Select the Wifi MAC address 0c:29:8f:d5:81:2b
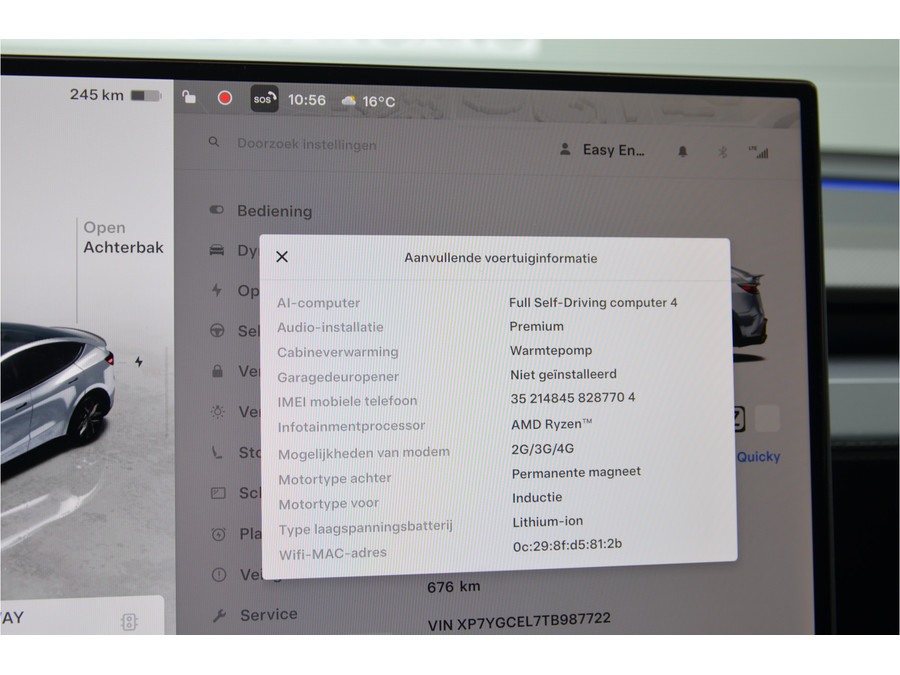The image size is (900, 675). tap(567, 545)
